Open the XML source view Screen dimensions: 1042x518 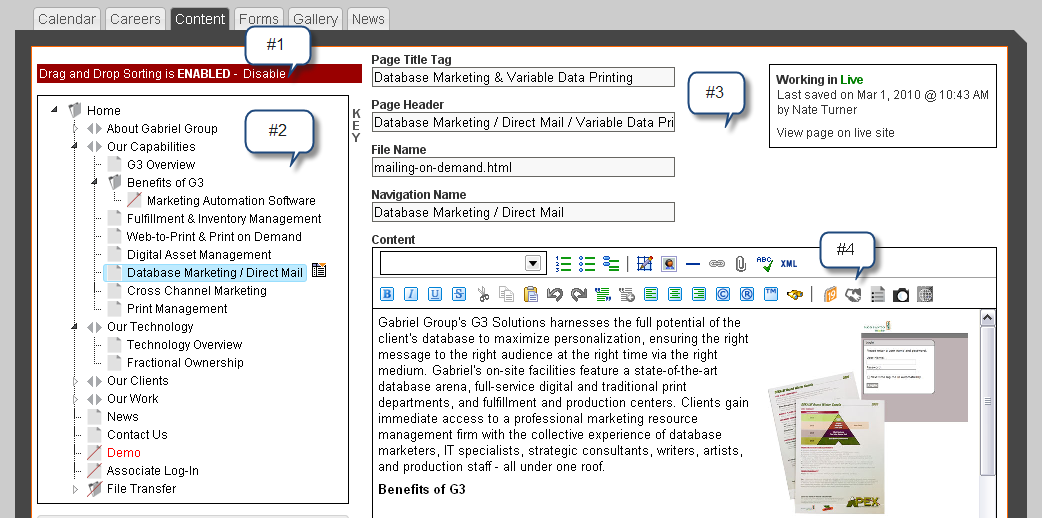[x=789, y=264]
